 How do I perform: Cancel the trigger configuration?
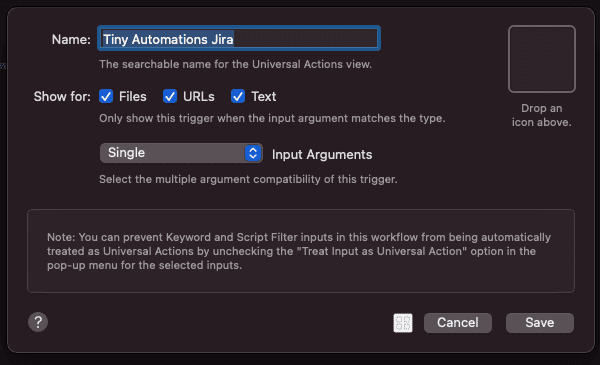(458, 323)
